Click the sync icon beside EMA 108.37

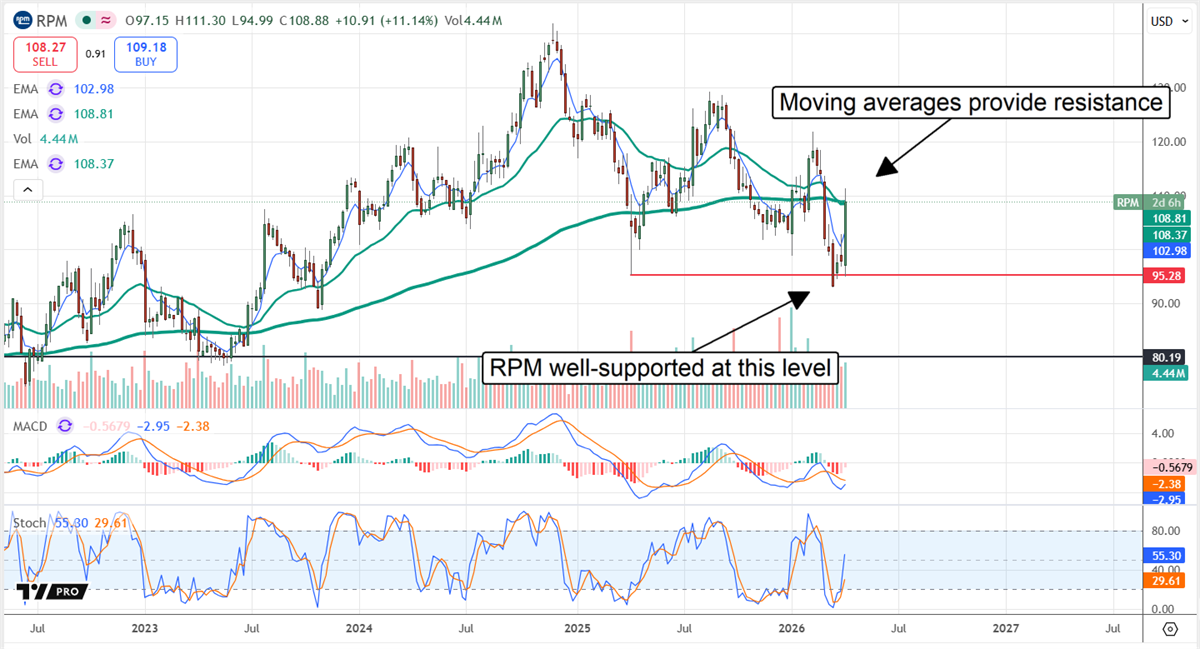(x=55, y=162)
